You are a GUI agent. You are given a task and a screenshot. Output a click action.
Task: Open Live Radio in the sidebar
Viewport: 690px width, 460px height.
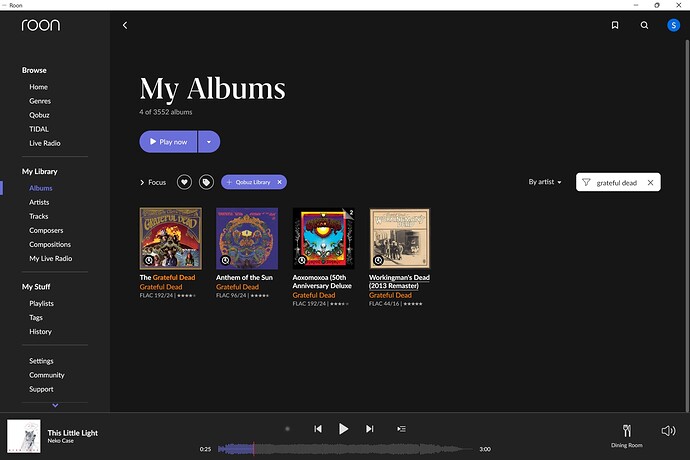(x=45, y=143)
